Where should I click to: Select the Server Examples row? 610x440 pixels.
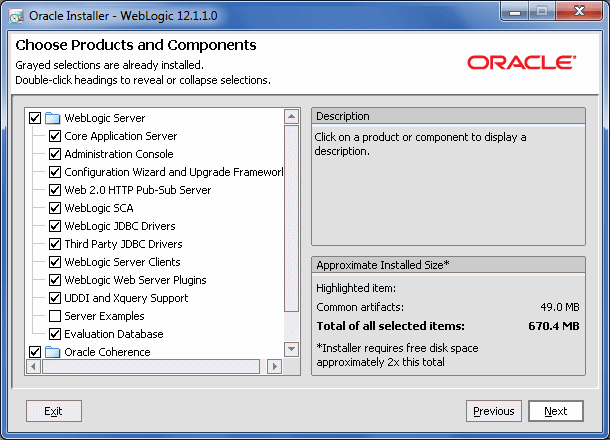(x=104, y=316)
